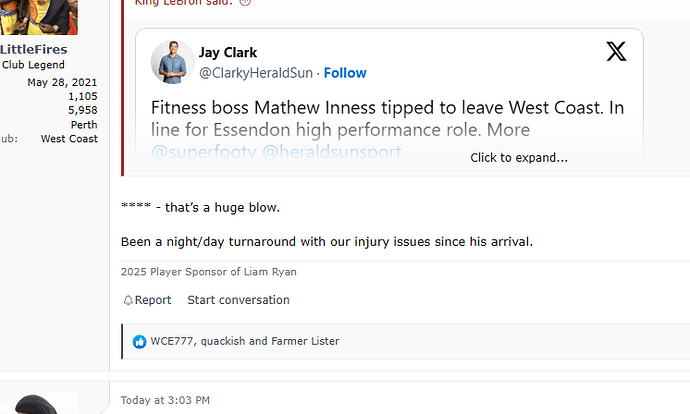The height and width of the screenshot is (414, 690).
Task: Open the @ClarkyHeraldSun handle
Action: [256, 73]
